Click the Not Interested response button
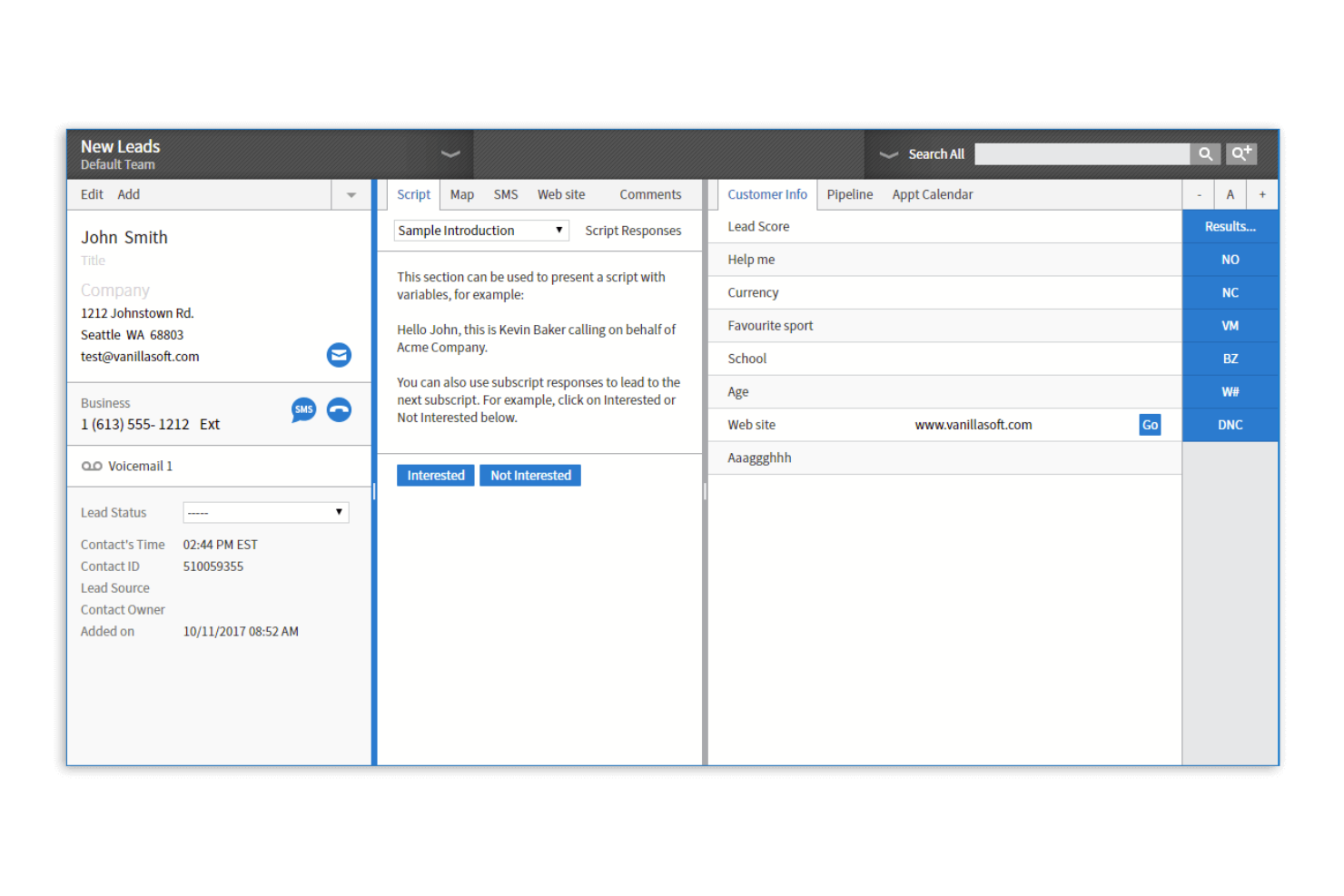This screenshot has width=1344, height=896. 530,476
